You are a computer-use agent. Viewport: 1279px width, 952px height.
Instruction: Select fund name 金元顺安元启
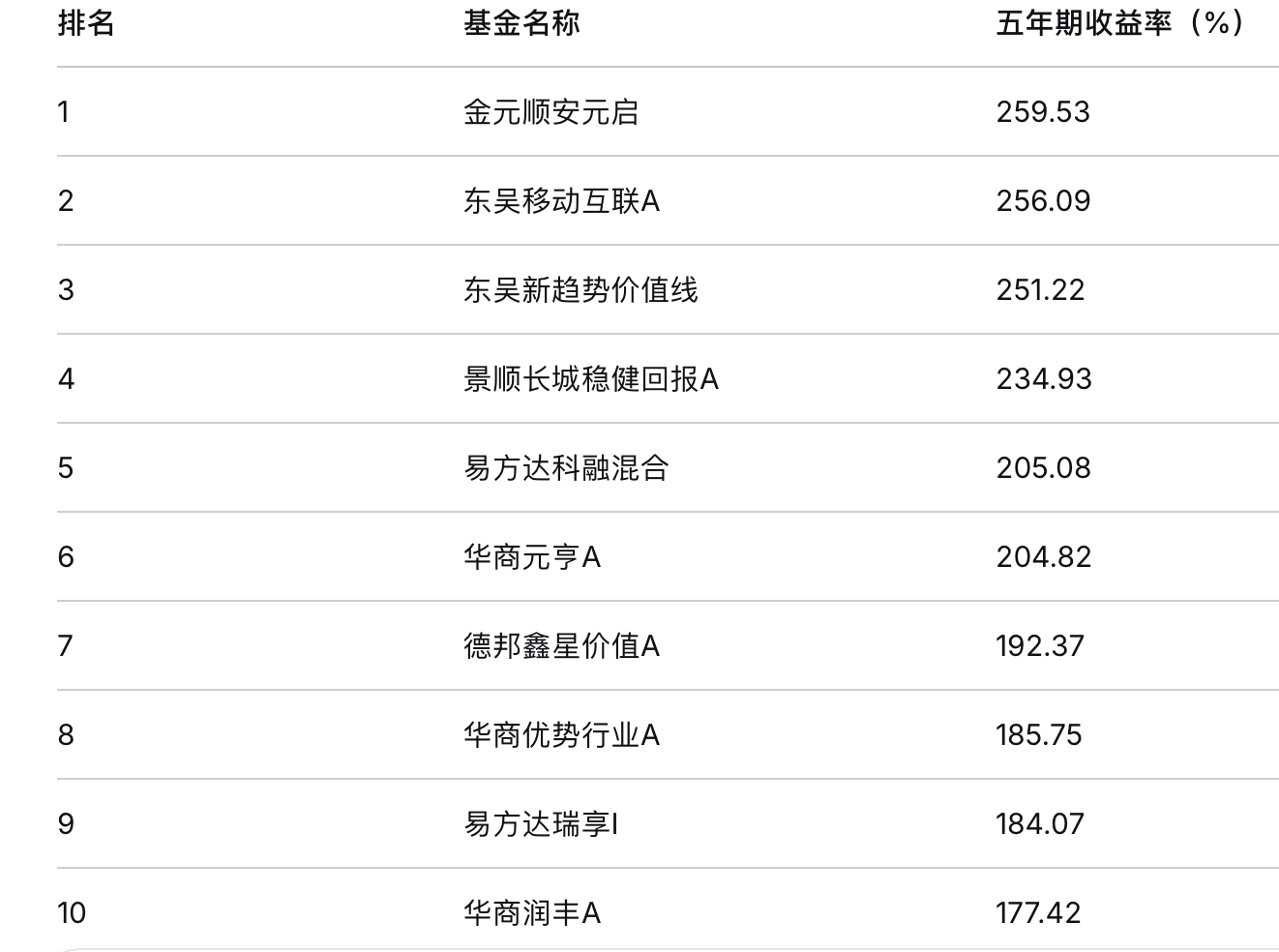pos(550,112)
